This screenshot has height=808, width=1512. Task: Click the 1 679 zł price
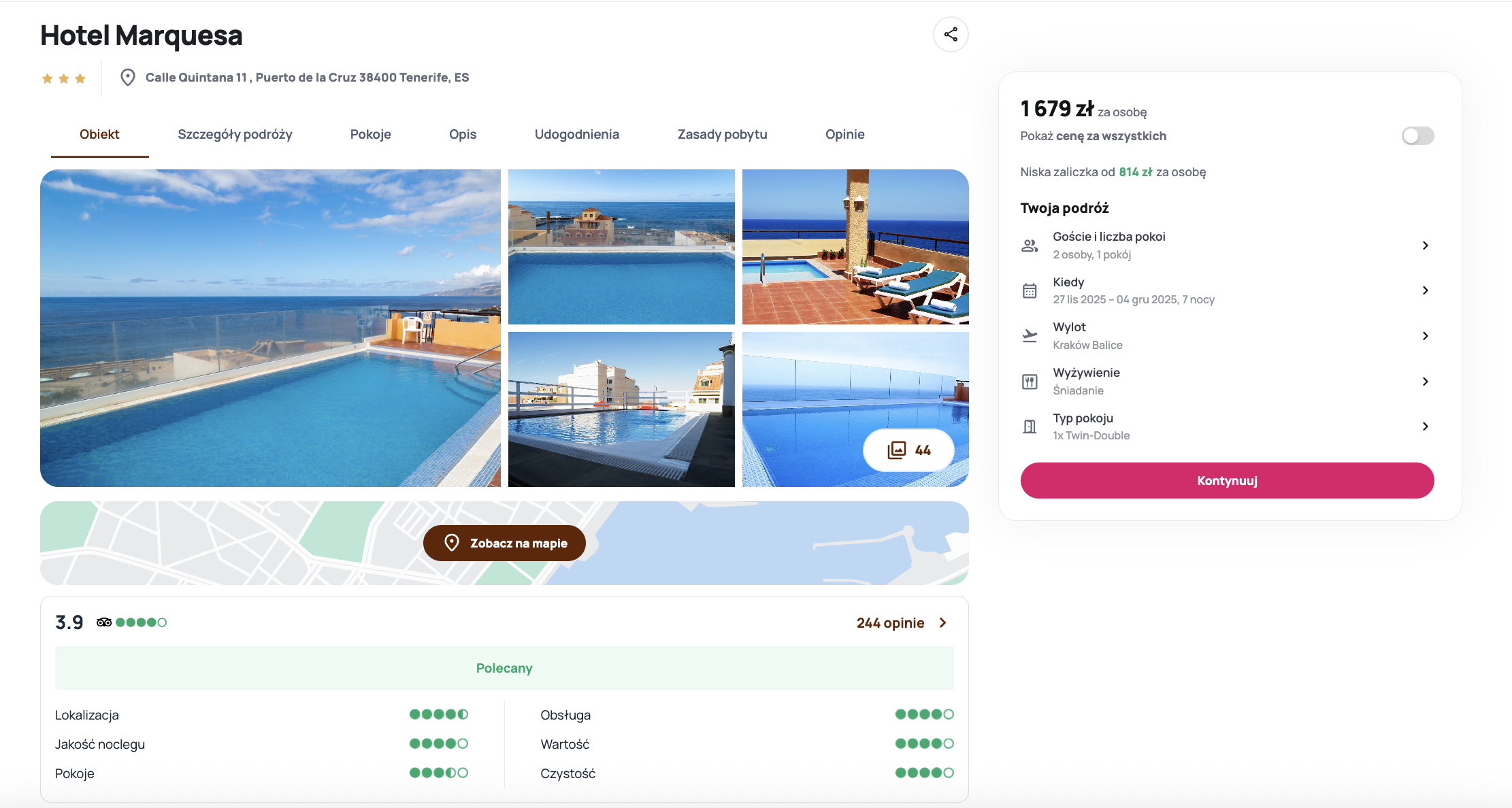[x=1057, y=108]
